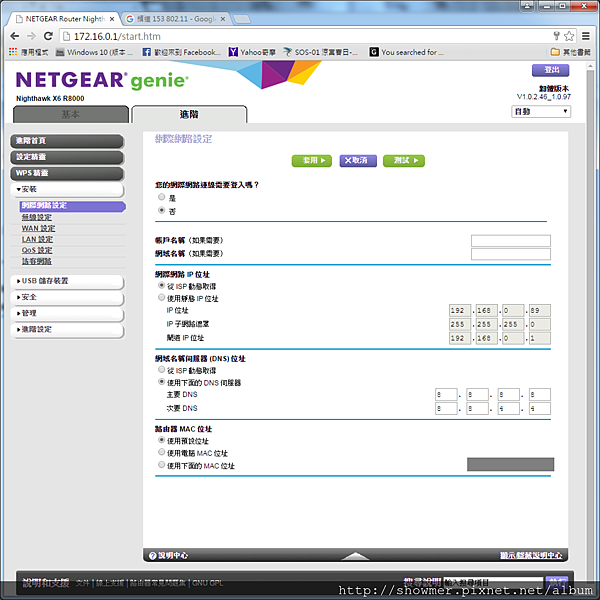Select the Advanced (進階) tab
Viewport: 600px width, 600px height.
click(x=189, y=114)
